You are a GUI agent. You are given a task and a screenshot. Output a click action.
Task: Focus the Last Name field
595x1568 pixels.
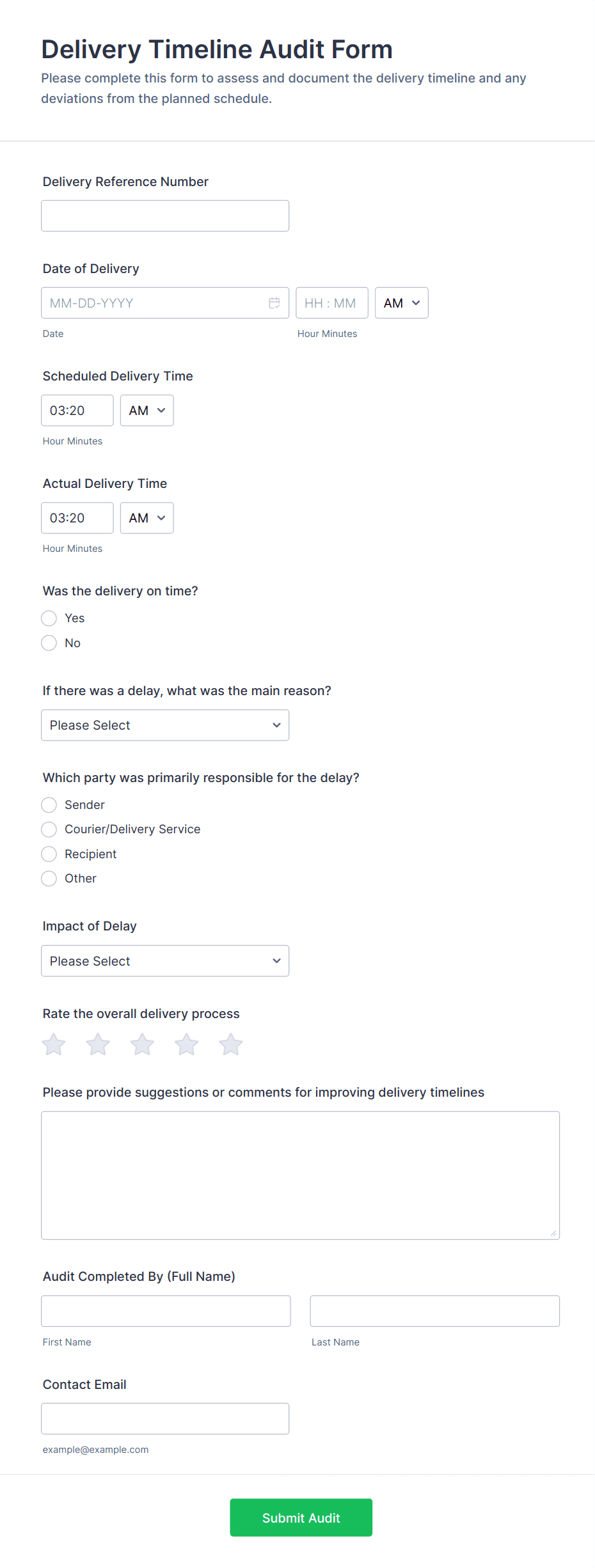click(x=434, y=1311)
